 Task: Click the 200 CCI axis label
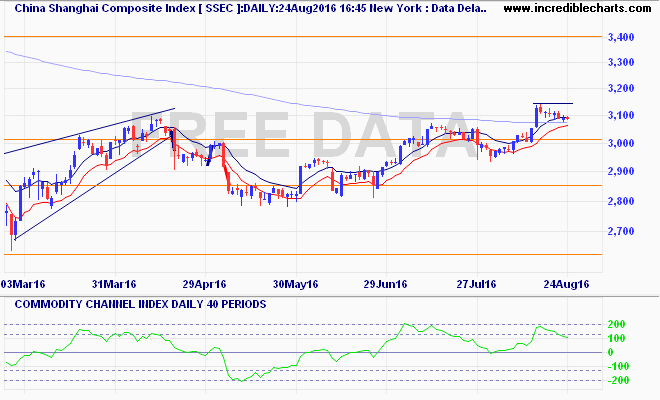point(617,324)
